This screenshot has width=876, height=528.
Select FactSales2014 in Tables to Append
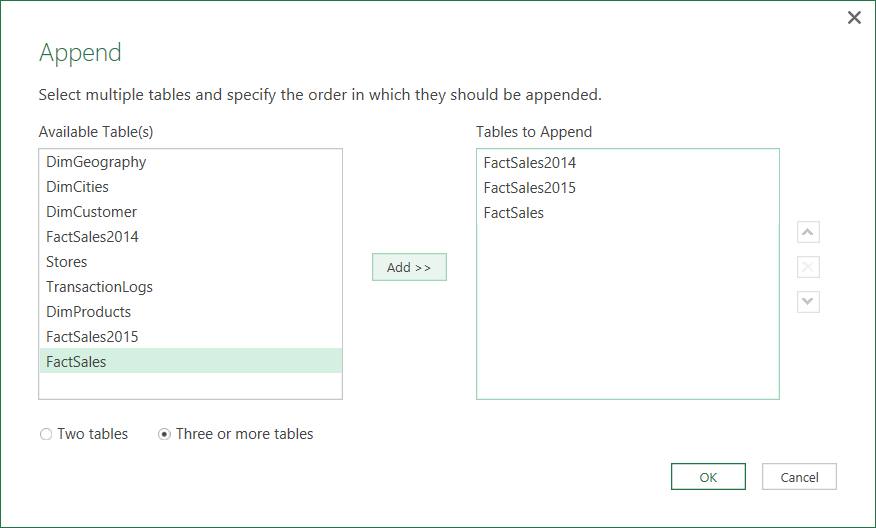(x=530, y=163)
